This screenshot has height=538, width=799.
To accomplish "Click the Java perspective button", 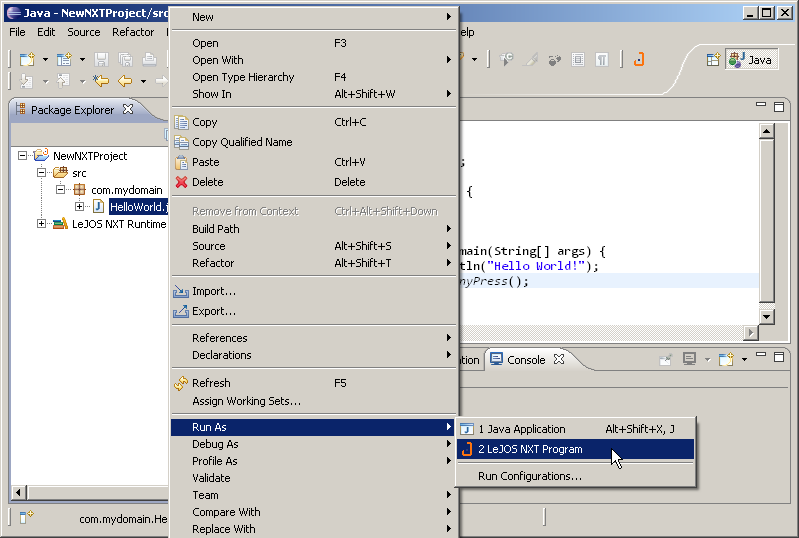I will tap(751, 60).
